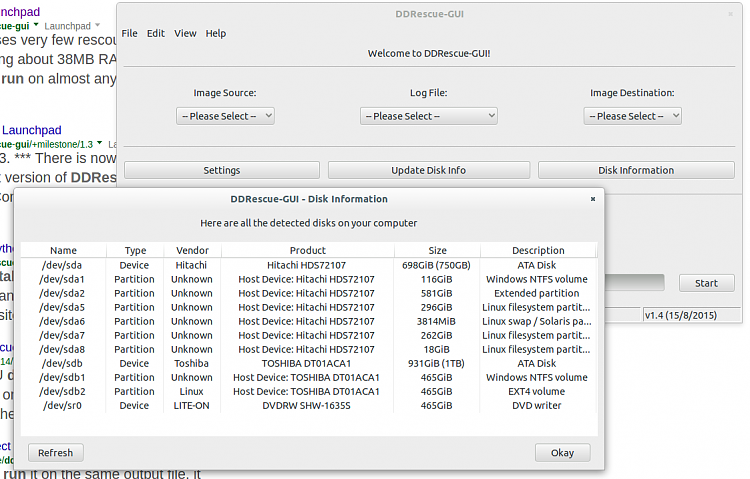This screenshot has width=750, height=479.
Task: Click the Linux swap / Solaris description
Action: pyautogui.click(x=537, y=321)
